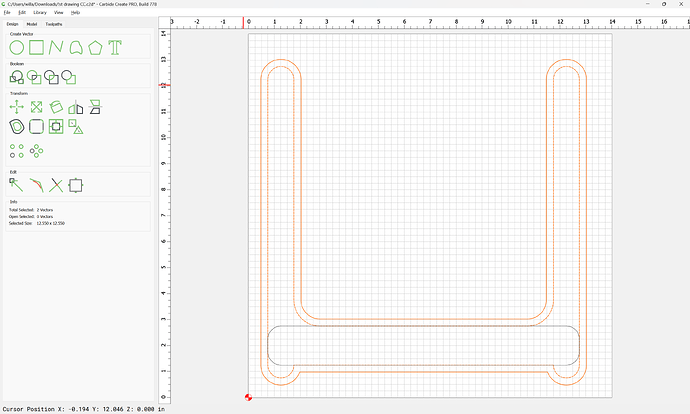Switch to the Toolpaths tab

[x=54, y=24]
